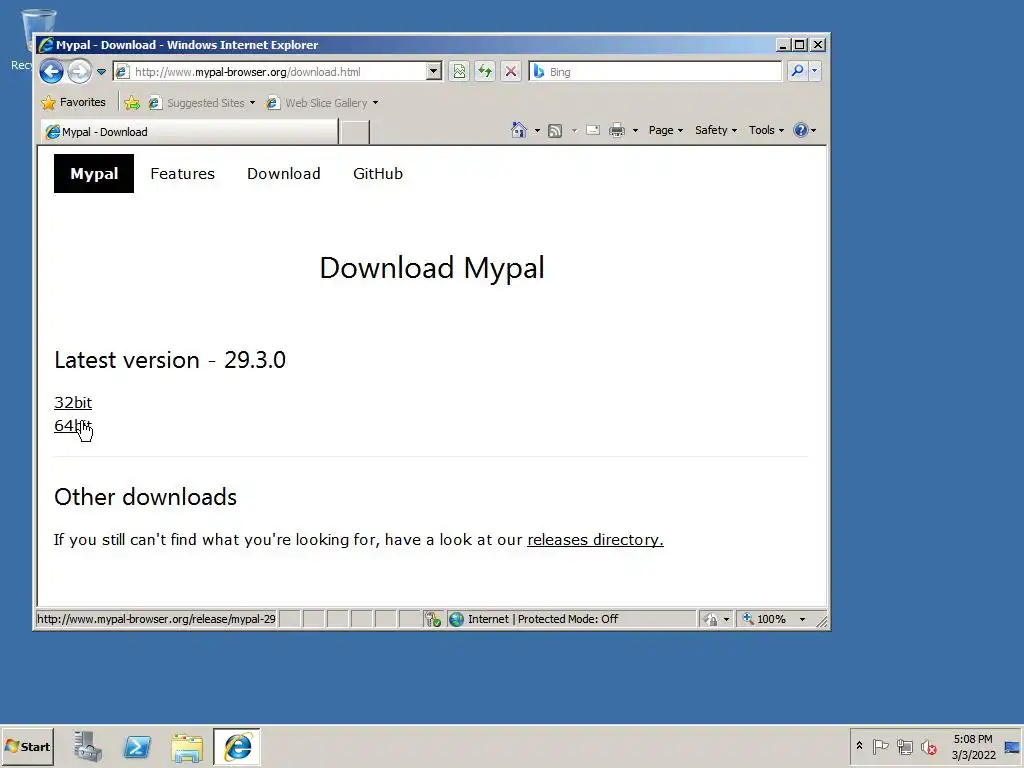The width and height of the screenshot is (1024, 768).
Task: Expand the address bar history dropdown
Action: point(434,72)
